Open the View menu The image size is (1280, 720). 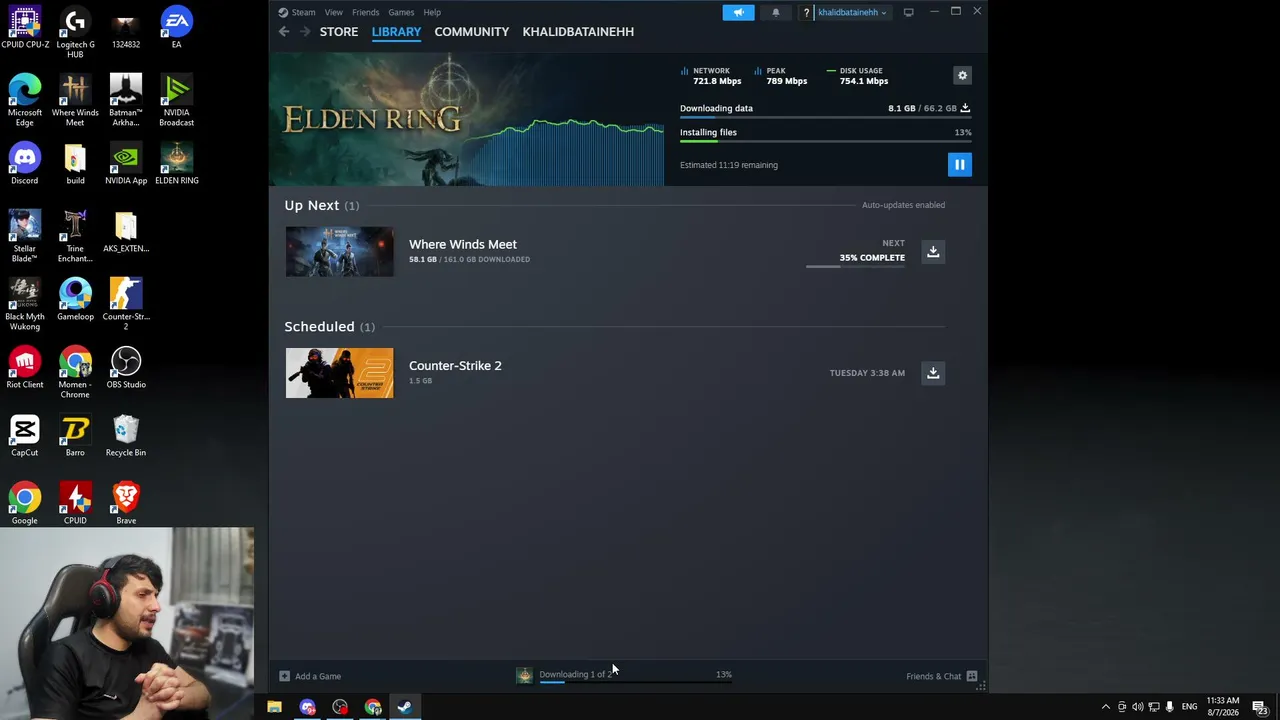coord(334,13)
